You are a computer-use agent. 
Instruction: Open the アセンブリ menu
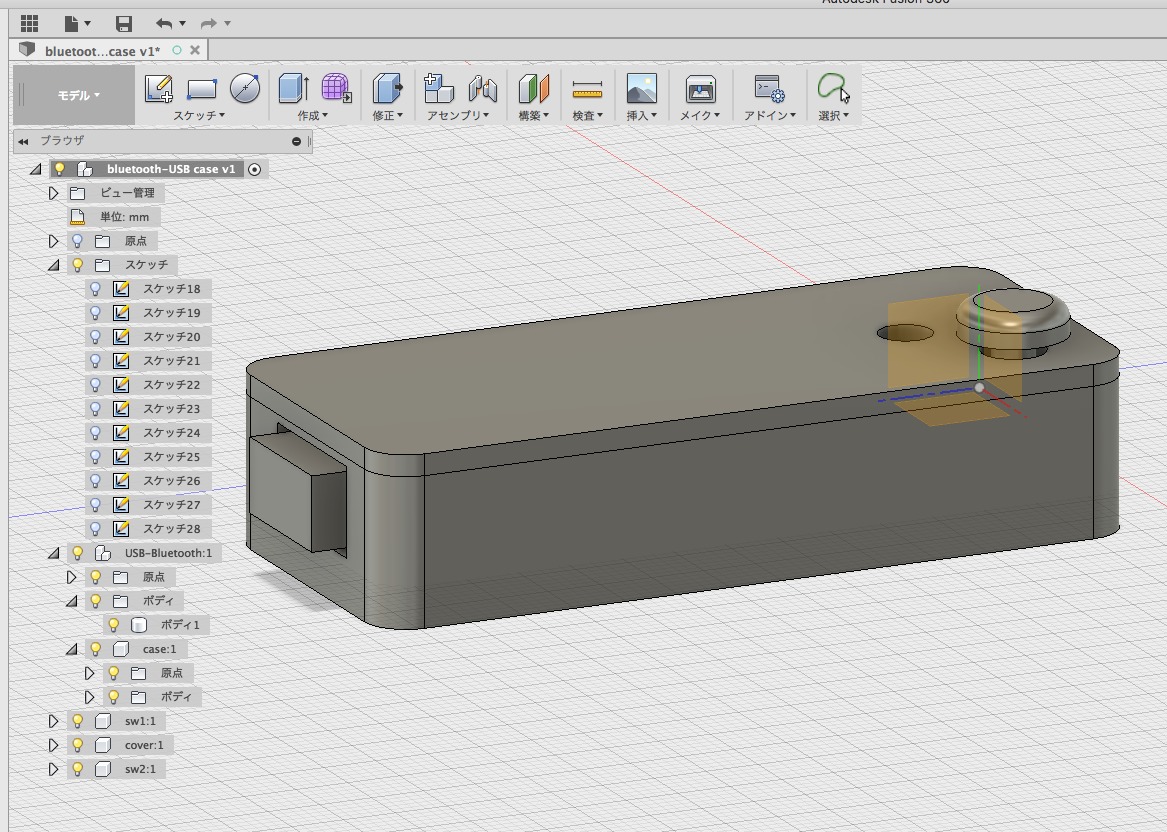[x=458, y=115]
